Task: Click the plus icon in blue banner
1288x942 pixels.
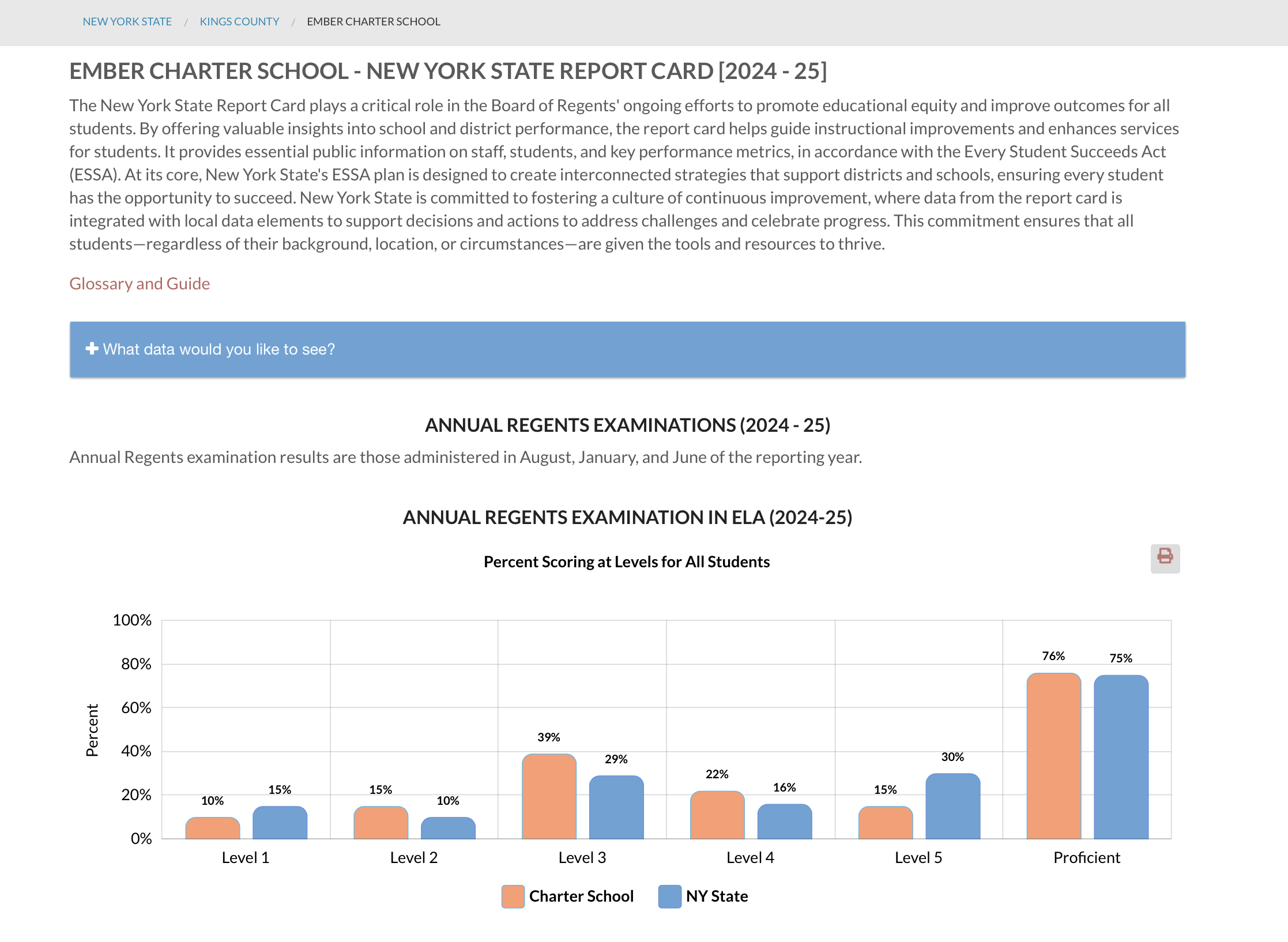Action: tap(92, 349)
